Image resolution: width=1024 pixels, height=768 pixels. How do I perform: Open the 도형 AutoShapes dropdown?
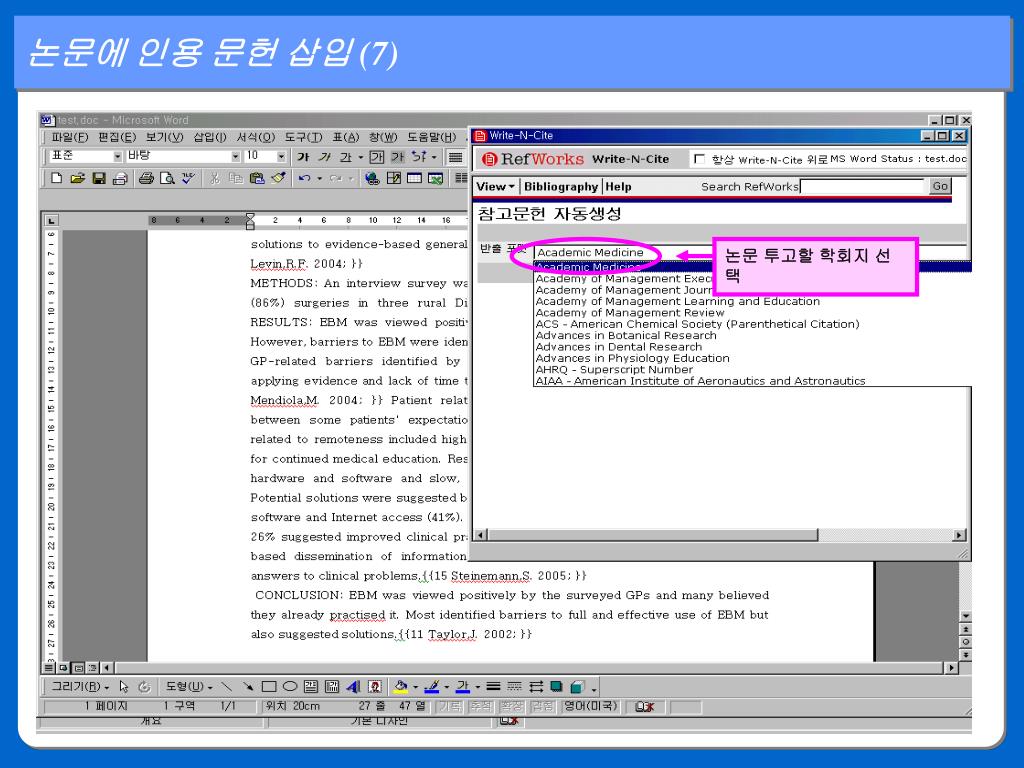[x=189, y=686]
